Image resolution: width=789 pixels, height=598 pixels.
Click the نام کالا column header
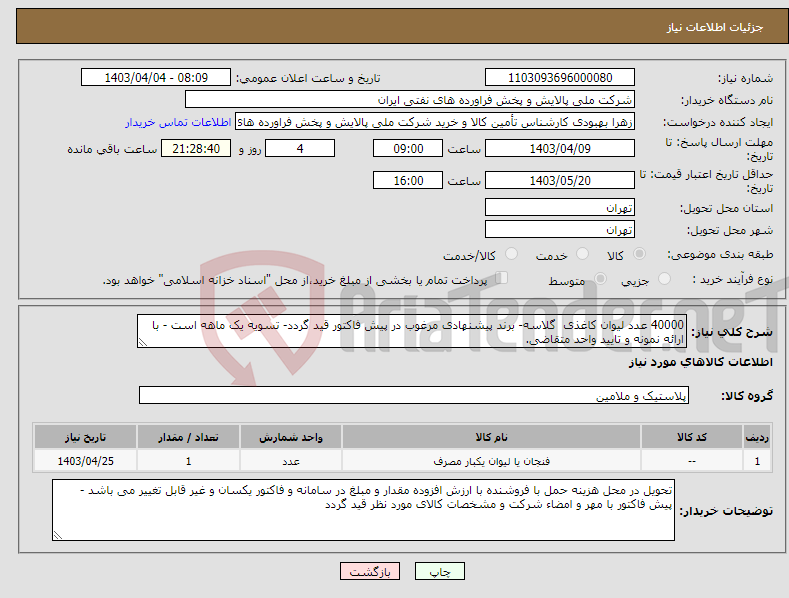point(491,437)
